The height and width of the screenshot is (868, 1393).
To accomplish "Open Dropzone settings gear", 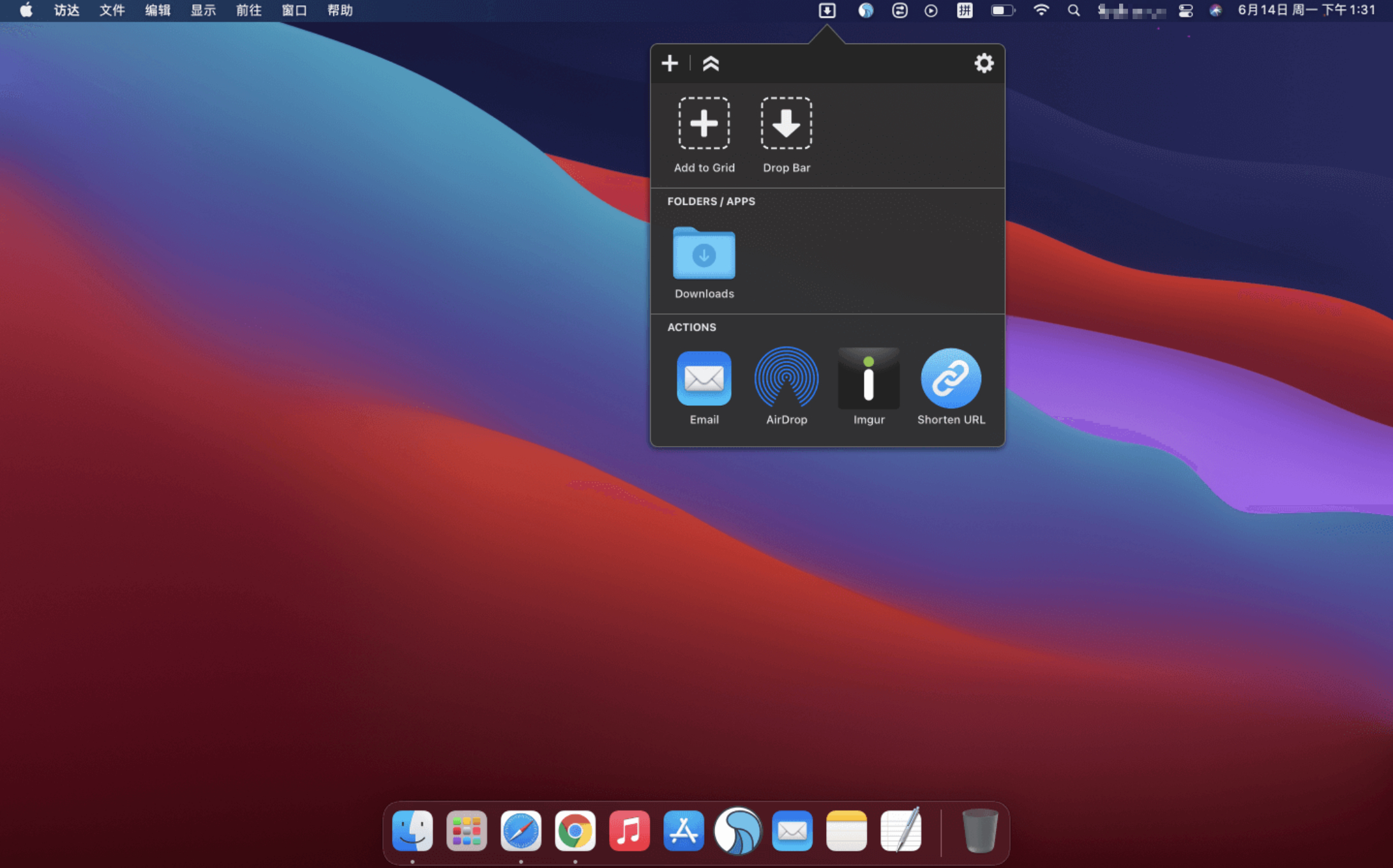I will [x=983, y=63].
